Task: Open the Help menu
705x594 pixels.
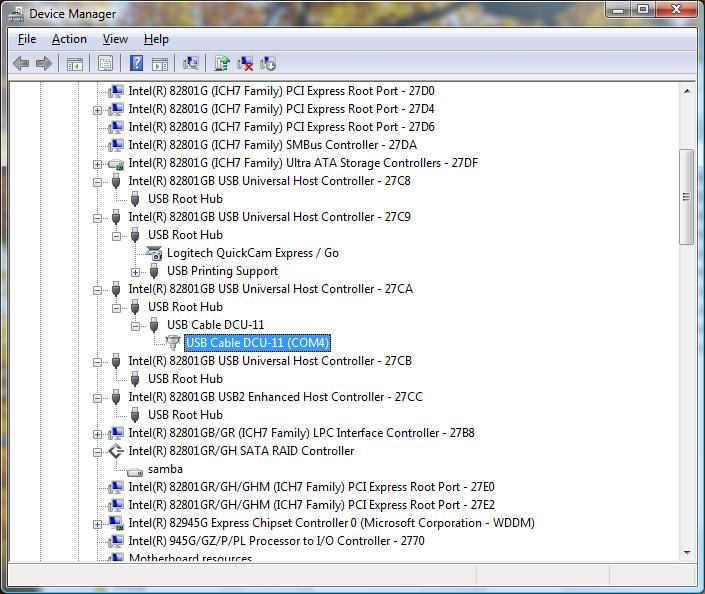Action: [x=156, y=40]
